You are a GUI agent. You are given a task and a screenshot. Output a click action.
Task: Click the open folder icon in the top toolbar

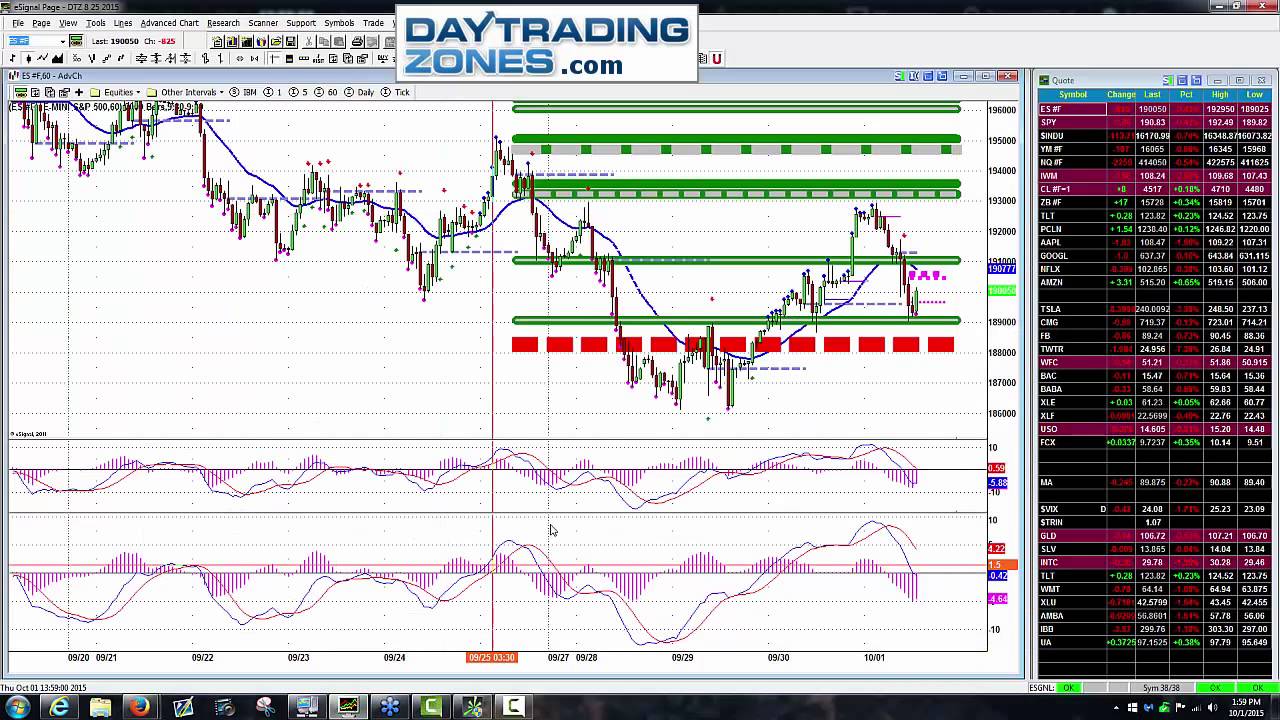pyautogui.click(x=277, y=41)
